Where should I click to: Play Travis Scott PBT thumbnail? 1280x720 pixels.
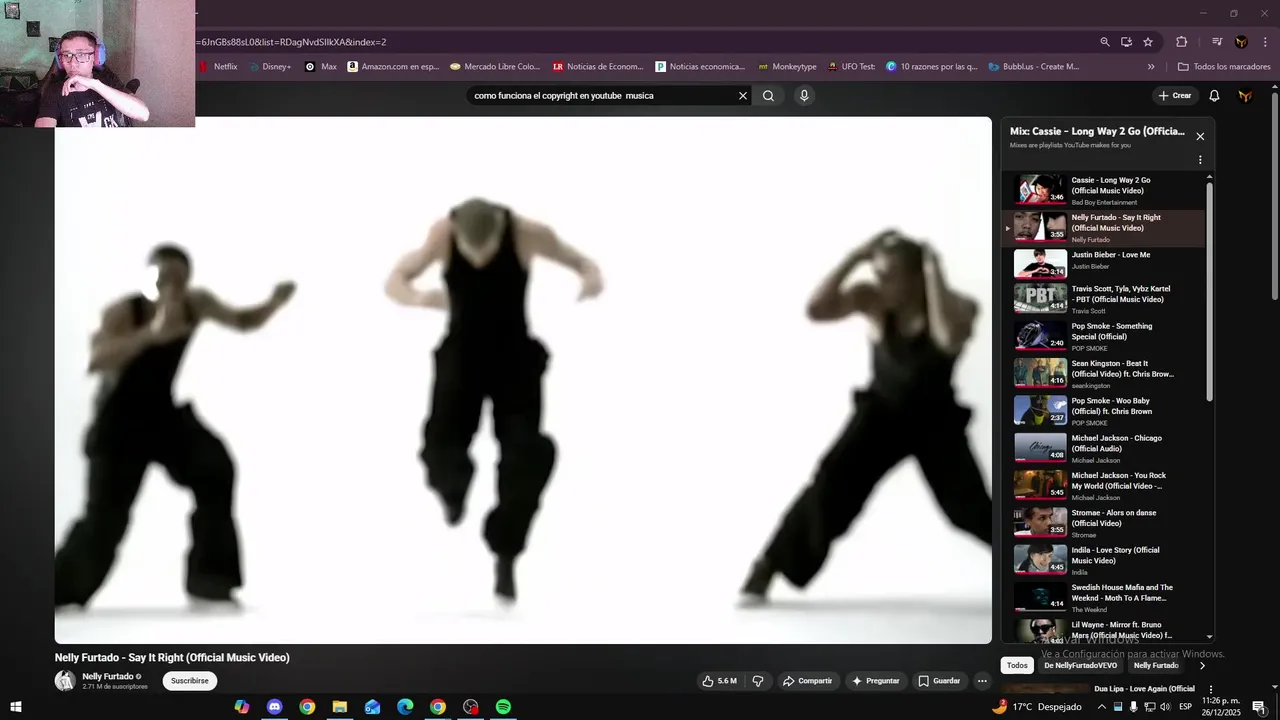[x=1041, y=298]
